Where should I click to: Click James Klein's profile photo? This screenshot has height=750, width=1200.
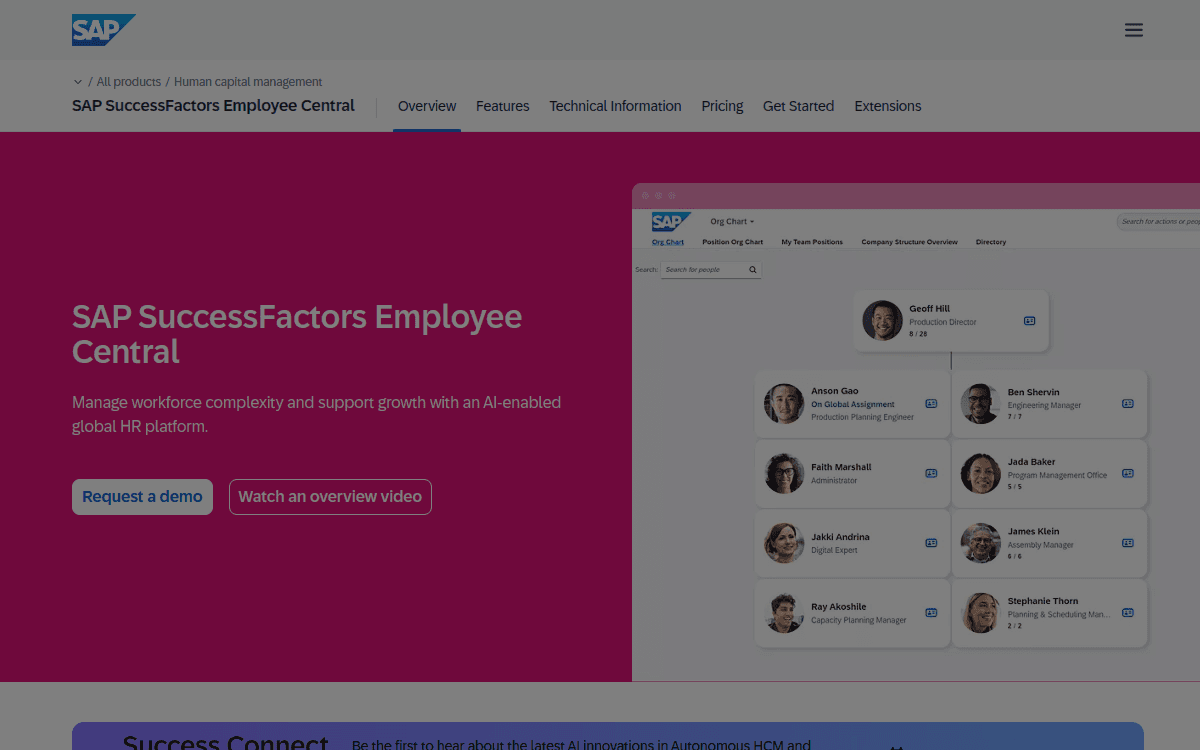click(981, 543)
